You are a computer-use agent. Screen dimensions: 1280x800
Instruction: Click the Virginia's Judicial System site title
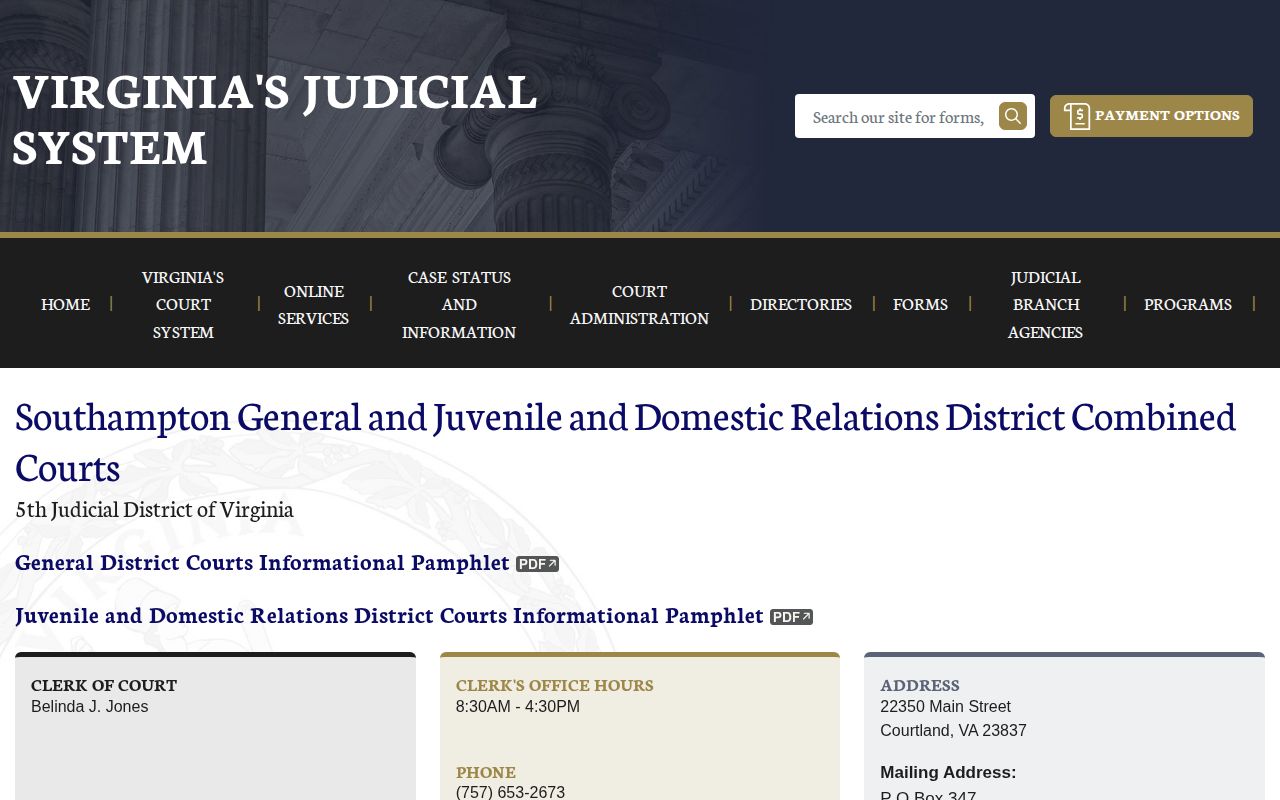click(275, 119)
